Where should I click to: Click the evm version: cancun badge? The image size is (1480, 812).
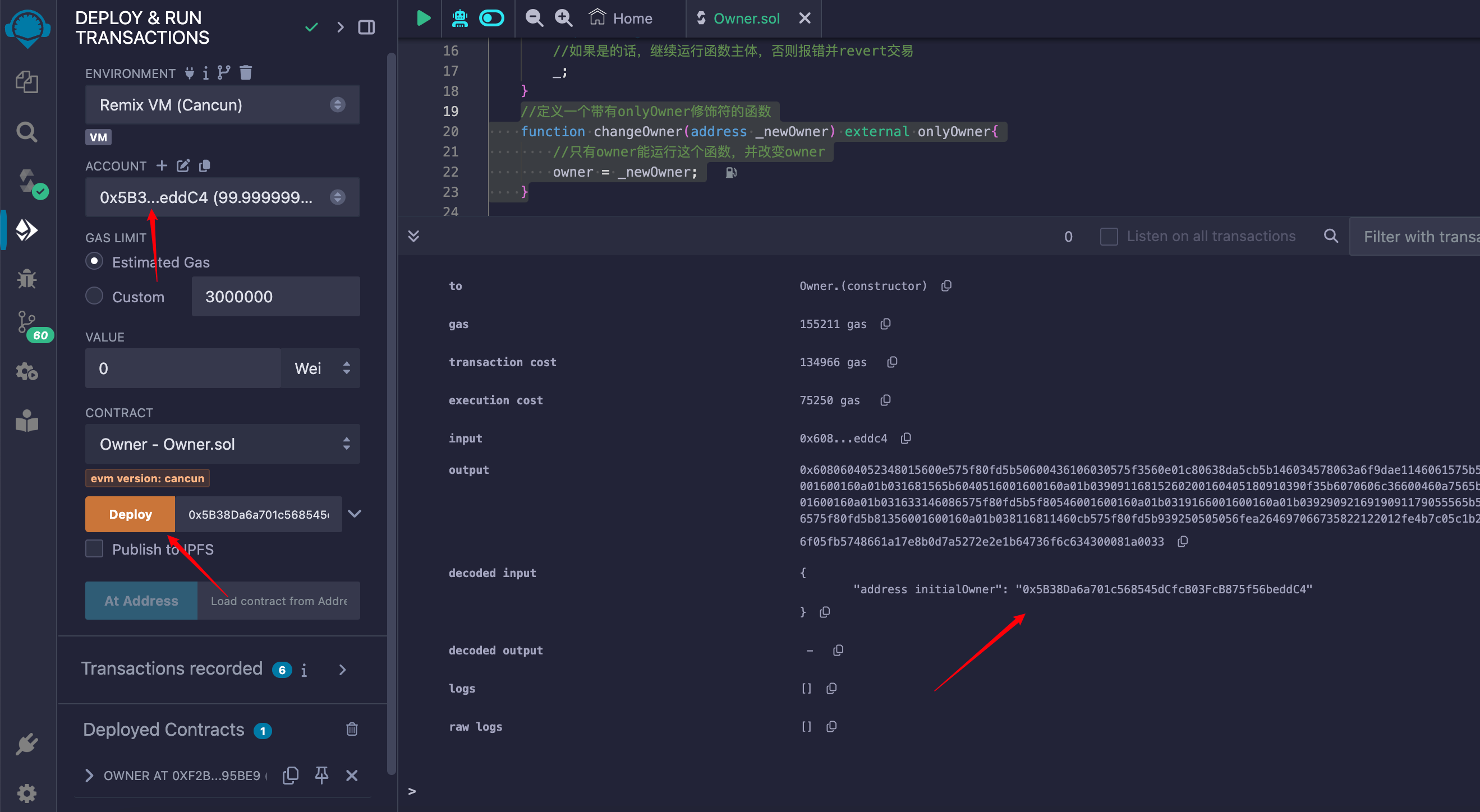click(x=148, y=478)
